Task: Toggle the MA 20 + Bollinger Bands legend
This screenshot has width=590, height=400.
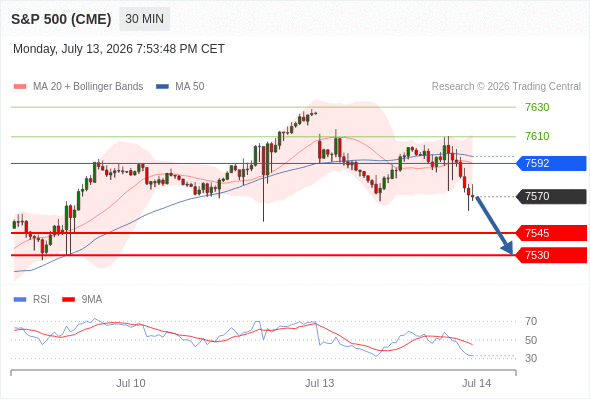Action: 78,87
